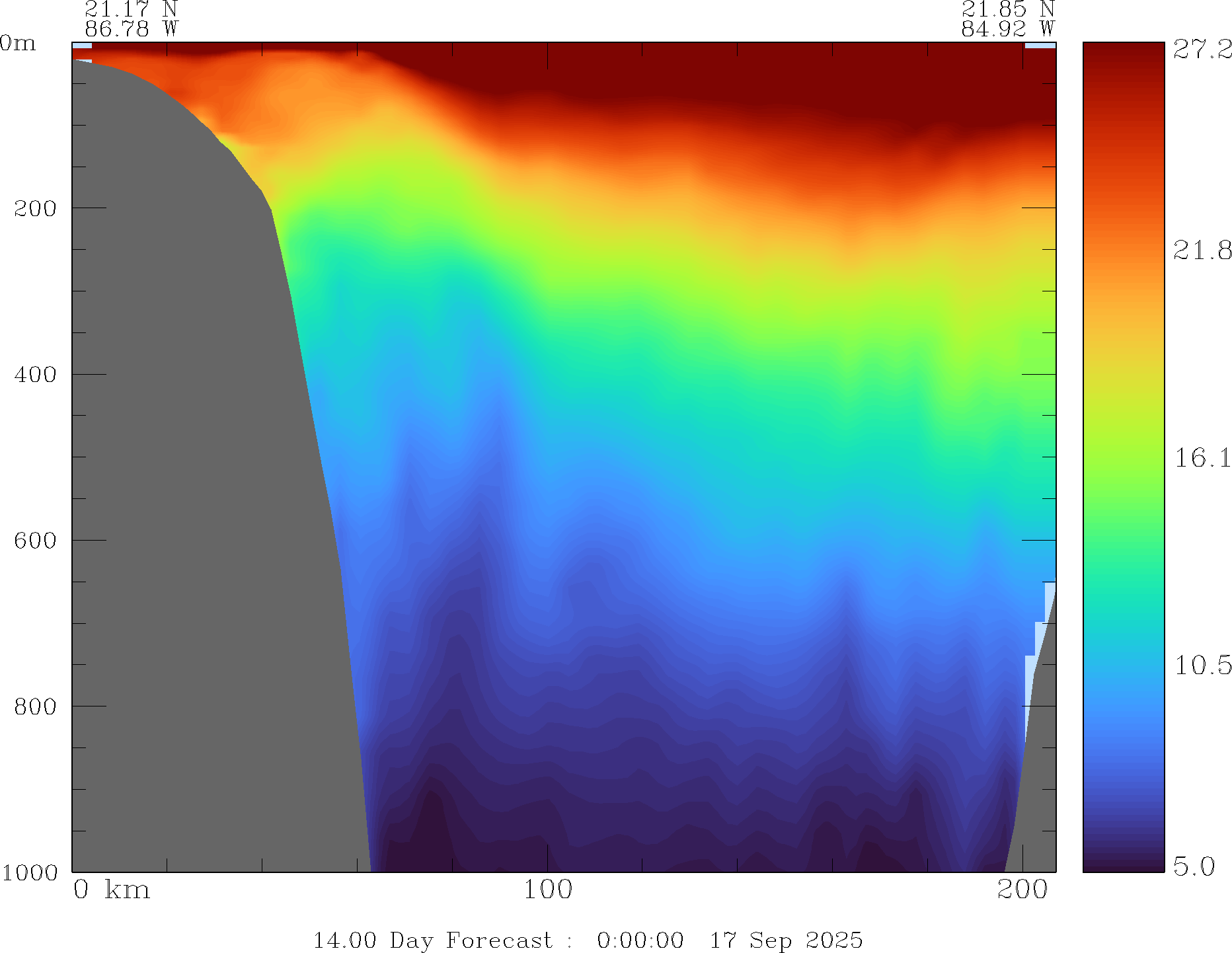Select the 0m depth axis label
This screenshot has width=1232, height=953.
coord(19,44)
